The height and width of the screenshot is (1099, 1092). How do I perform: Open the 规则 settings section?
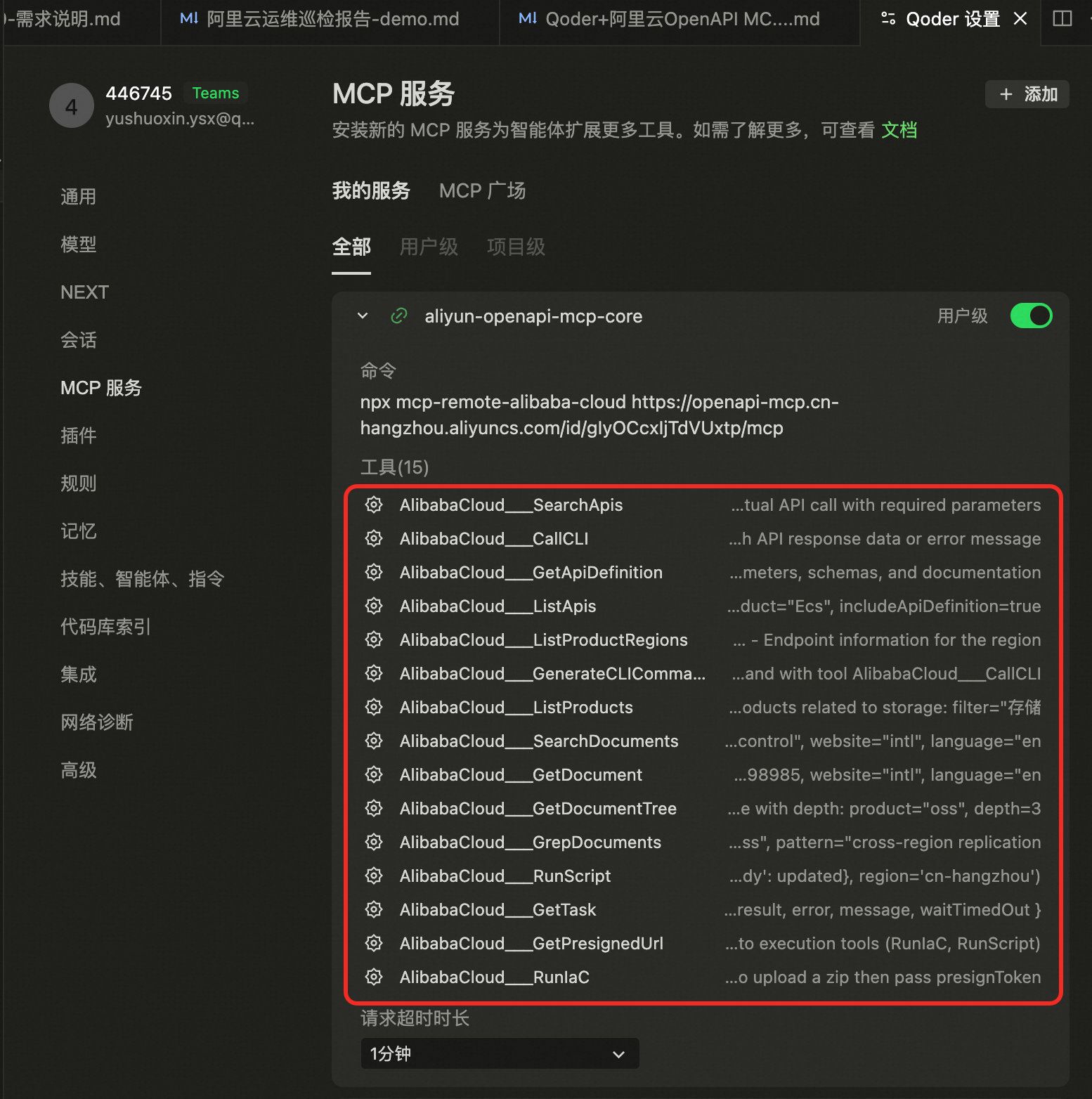(x=78, y=483)
